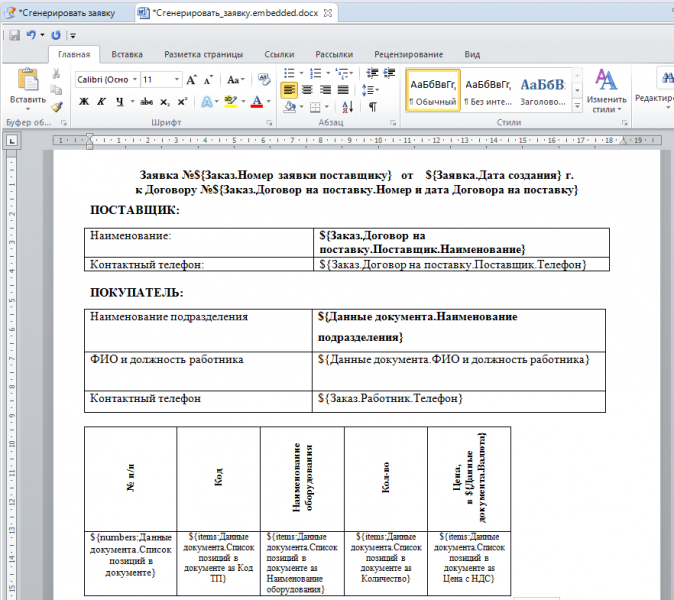This screenshot has width=674, height=600.
Task: Toggle bold with the Ж button
Action: (84, 102)
